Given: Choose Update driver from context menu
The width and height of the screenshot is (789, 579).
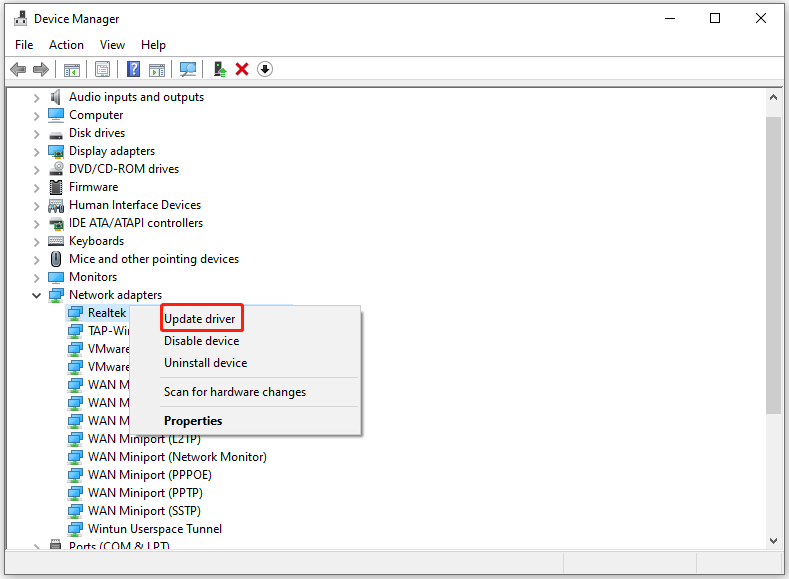Looking at the screenshot, I should 200,319.
